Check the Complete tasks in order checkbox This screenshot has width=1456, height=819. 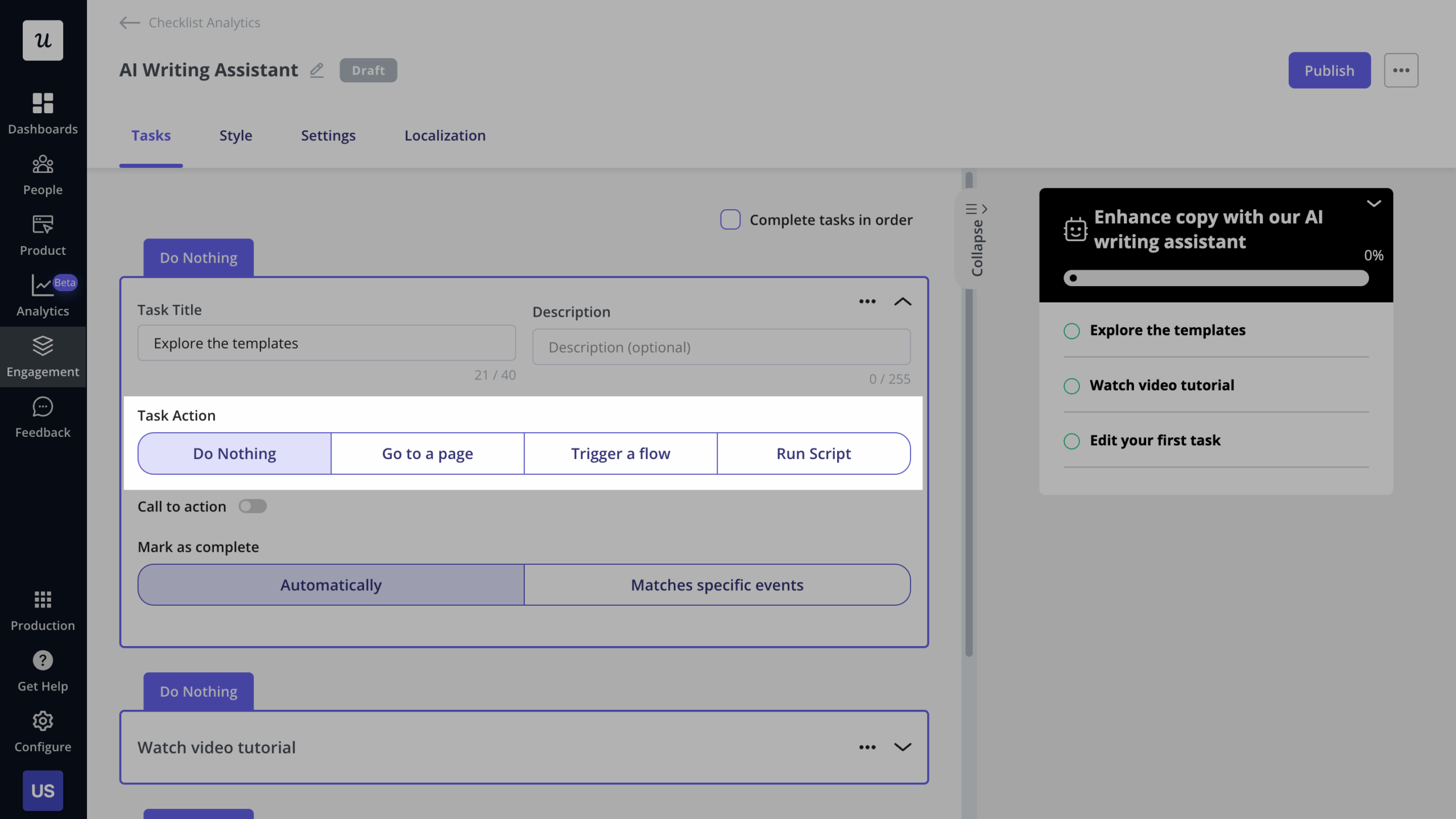pyautogui.click(x=730, y=220)
